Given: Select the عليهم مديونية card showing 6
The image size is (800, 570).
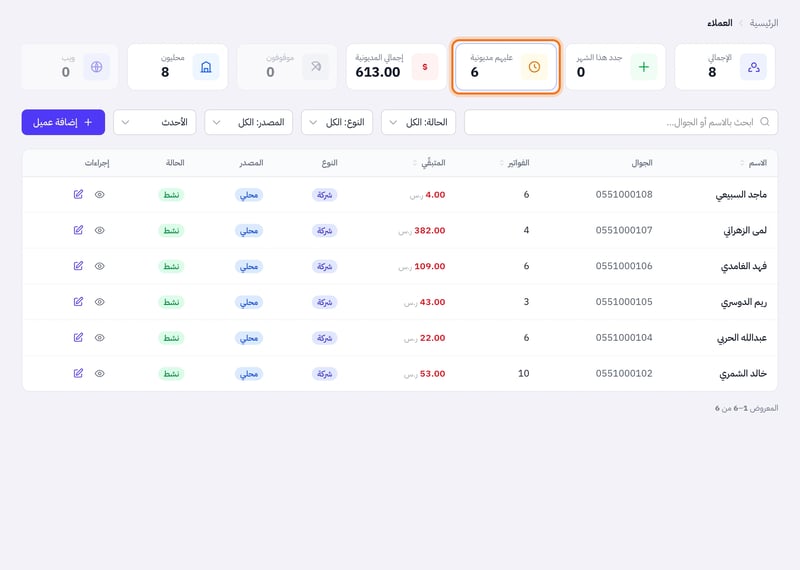Looking at the screenshot, I should (x=506, y=67).
